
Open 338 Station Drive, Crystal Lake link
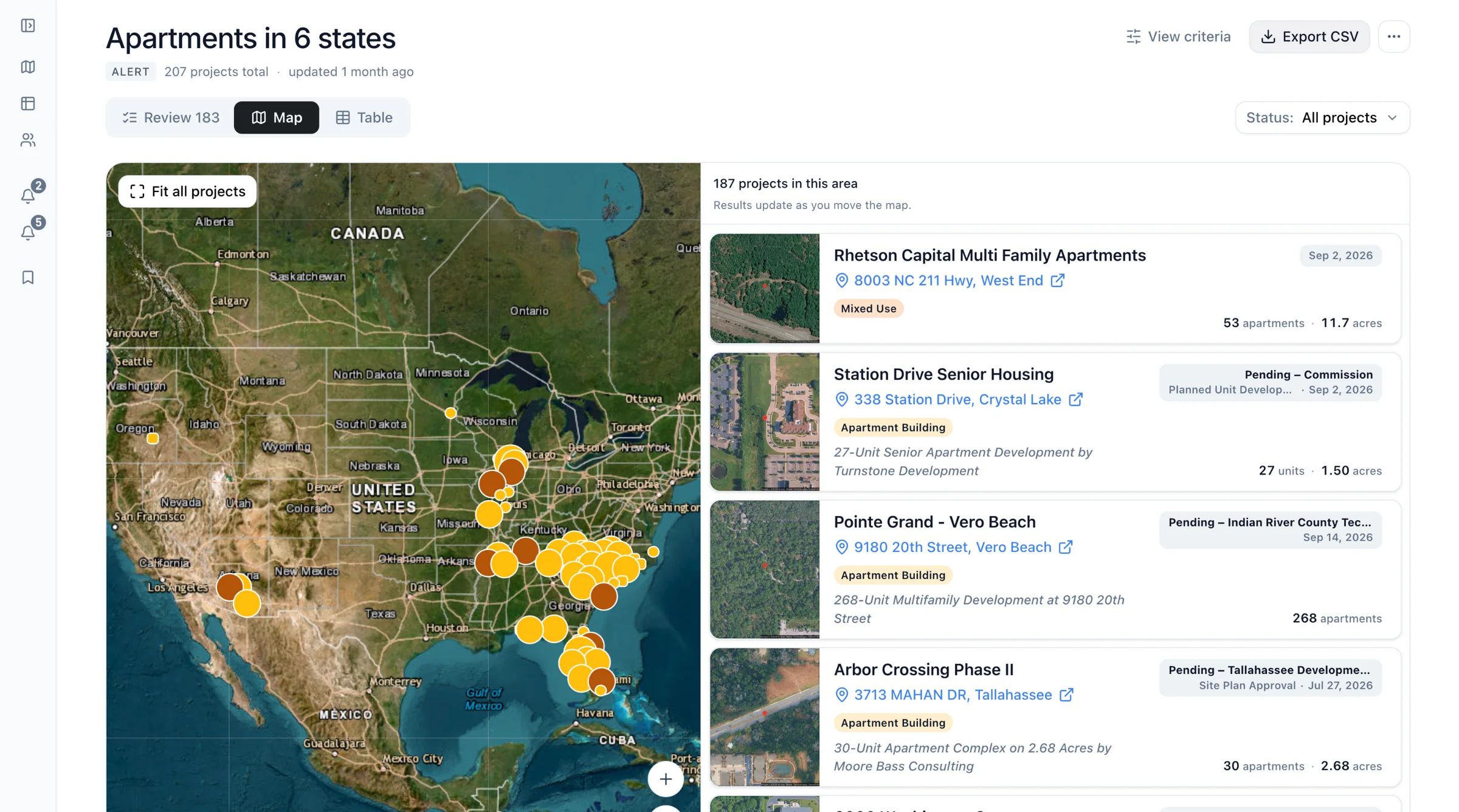(957, 399)
